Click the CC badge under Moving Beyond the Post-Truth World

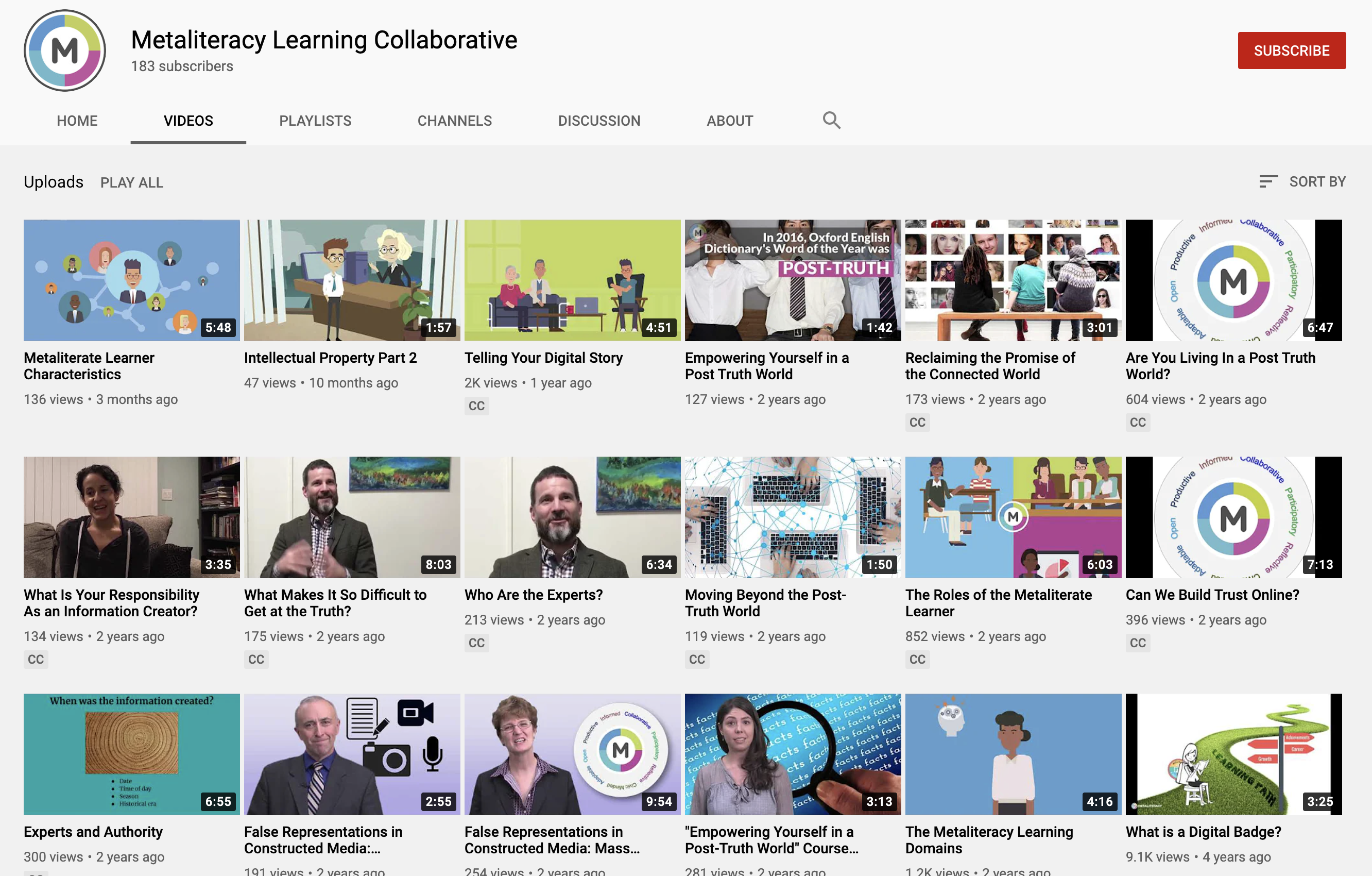pyautogui.click(x=697, y=660)
